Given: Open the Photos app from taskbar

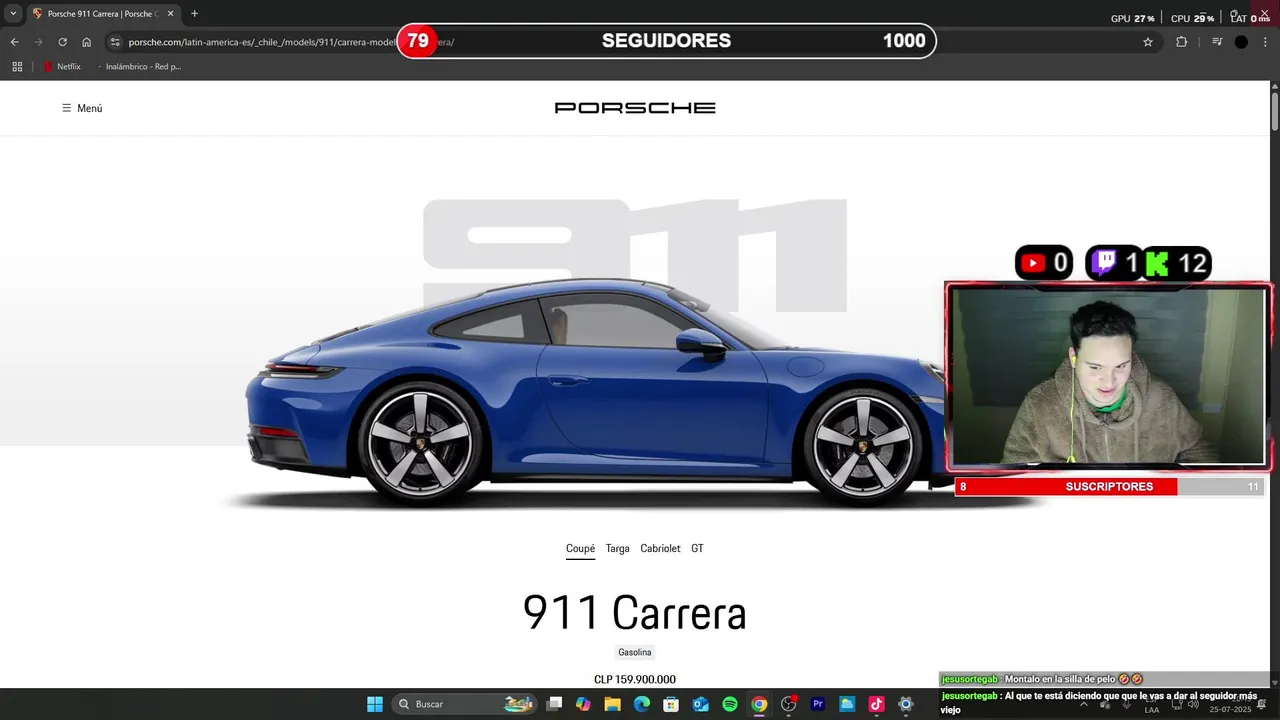Looking at the screenshot, I should pos(847,704).
